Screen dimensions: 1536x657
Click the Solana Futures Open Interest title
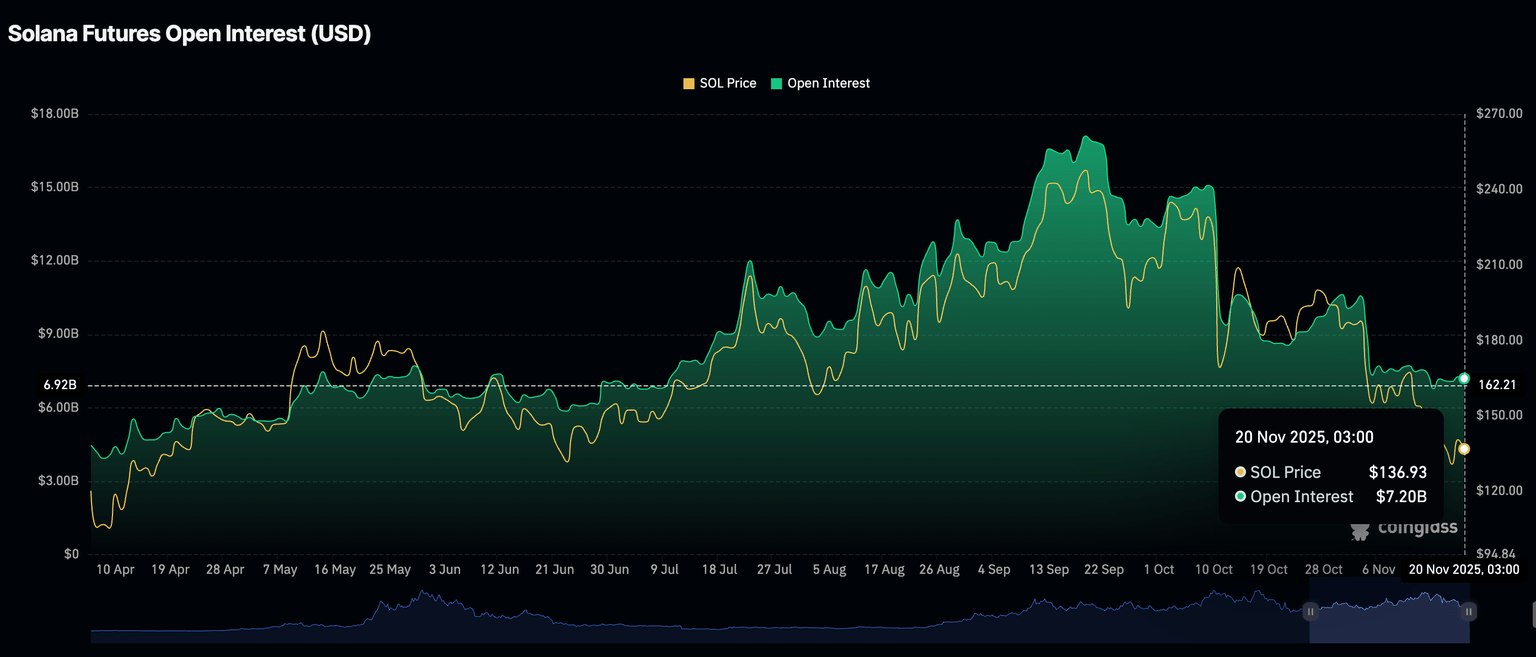pyautogui.click(x=190, y=33)
